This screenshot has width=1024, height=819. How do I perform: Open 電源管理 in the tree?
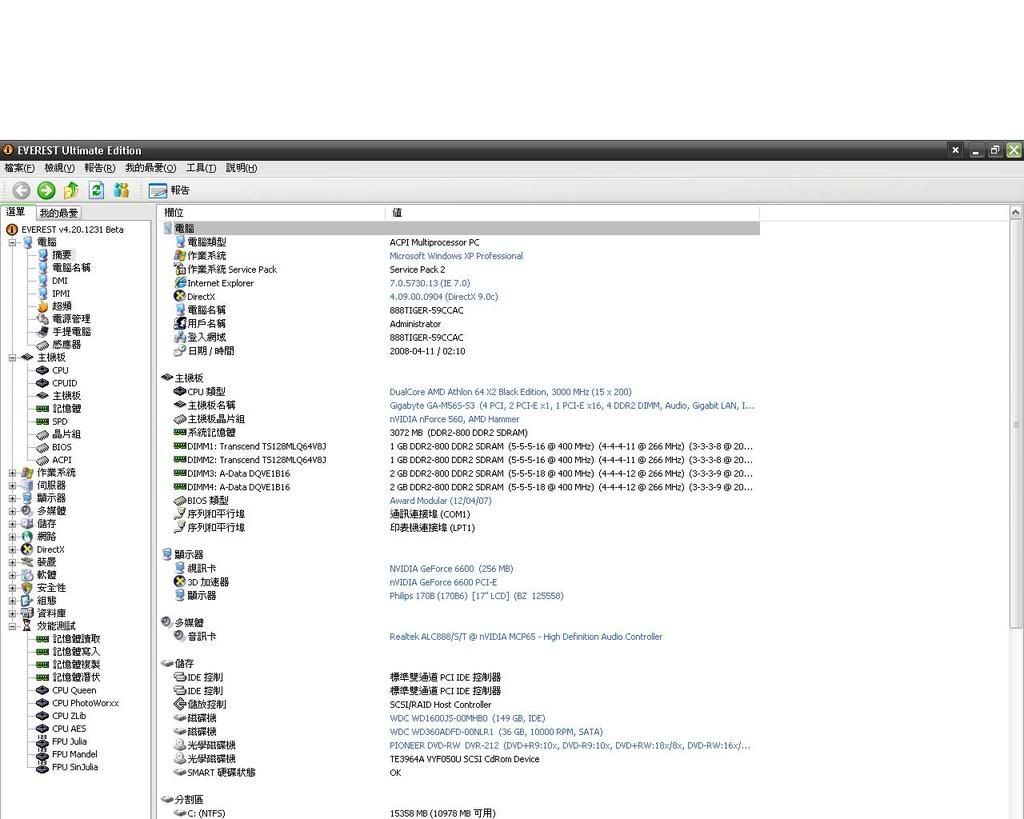click(71, 319)
